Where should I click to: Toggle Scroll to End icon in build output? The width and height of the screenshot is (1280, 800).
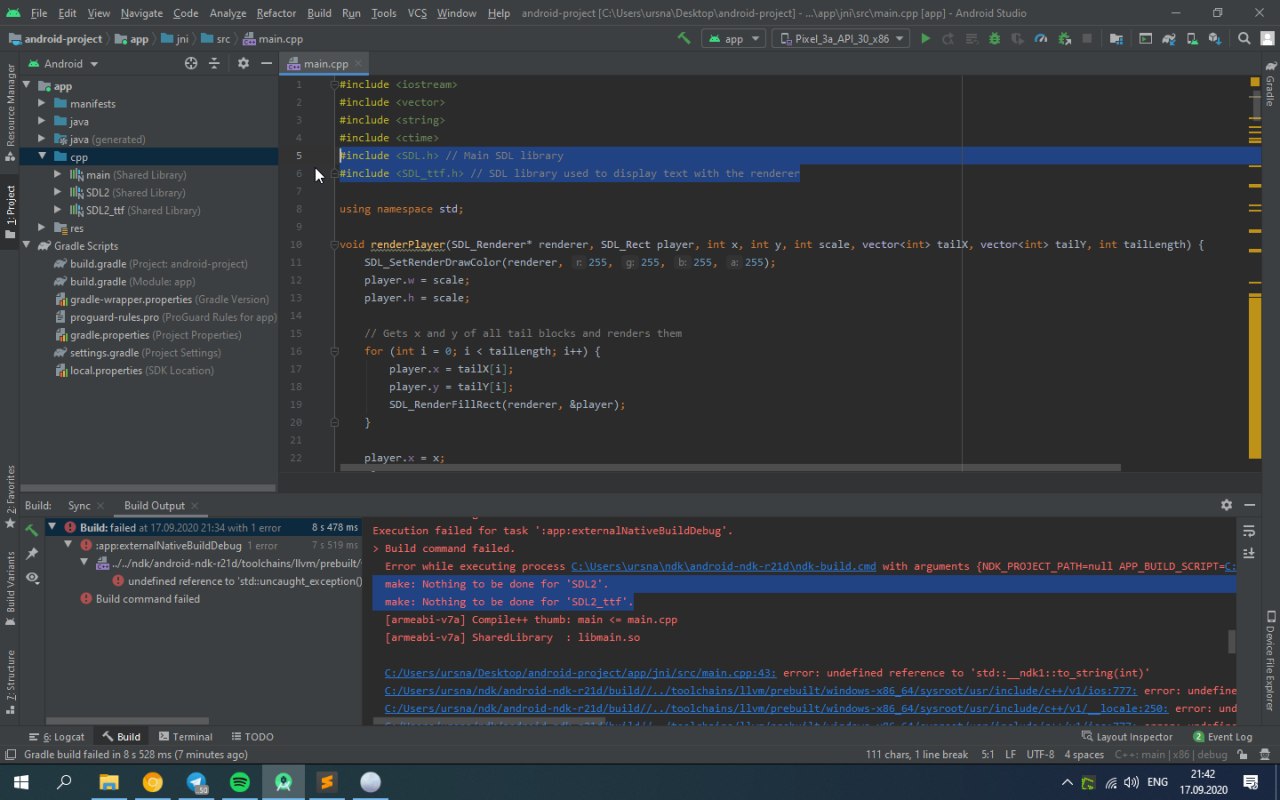1249,552
